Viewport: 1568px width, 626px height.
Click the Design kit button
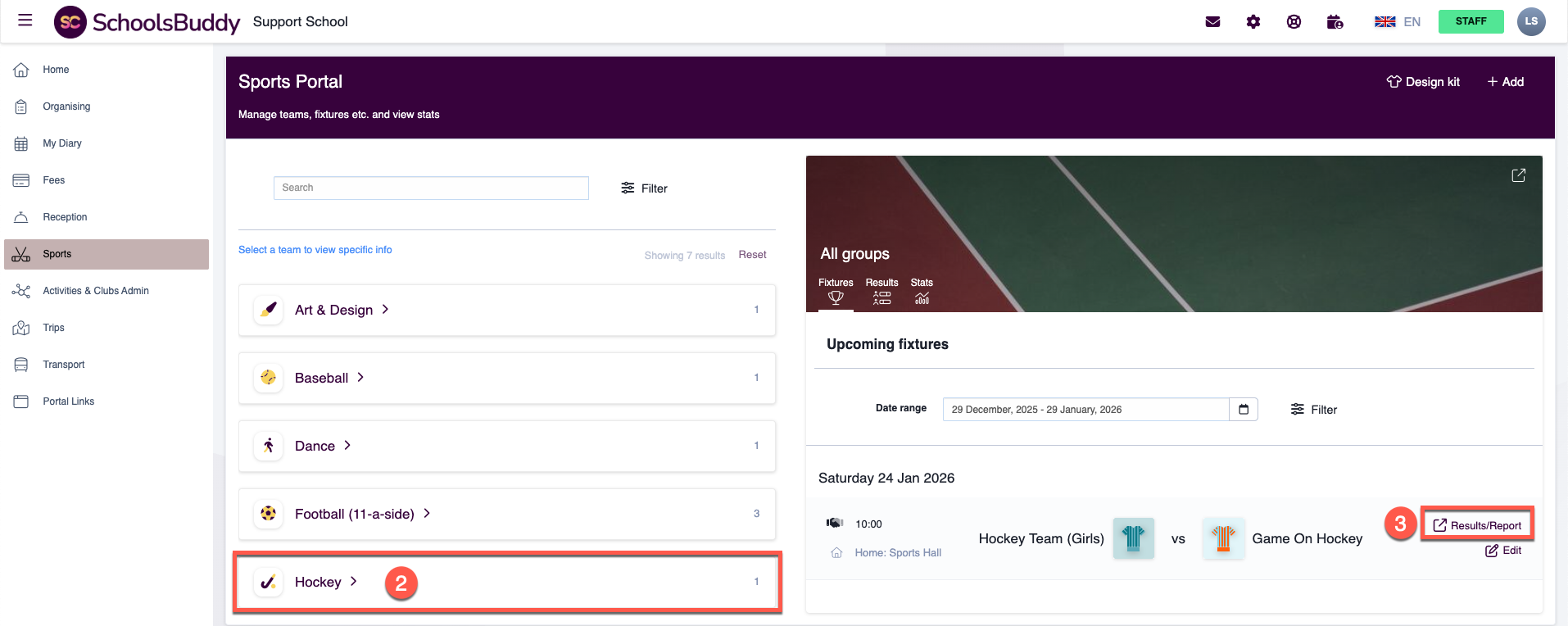[1423, 82]
